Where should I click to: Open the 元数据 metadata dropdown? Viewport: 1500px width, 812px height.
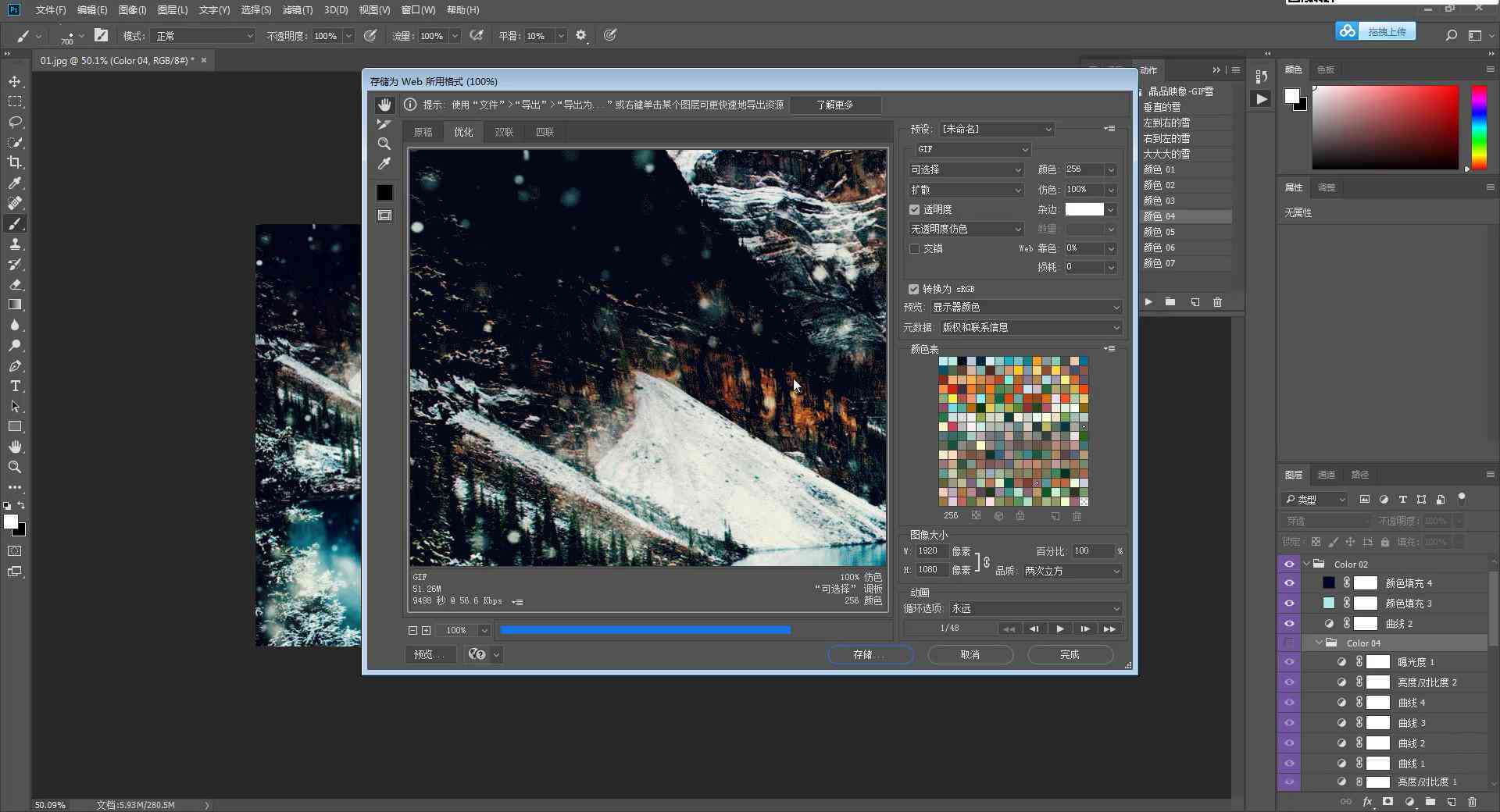(1030, 327)
